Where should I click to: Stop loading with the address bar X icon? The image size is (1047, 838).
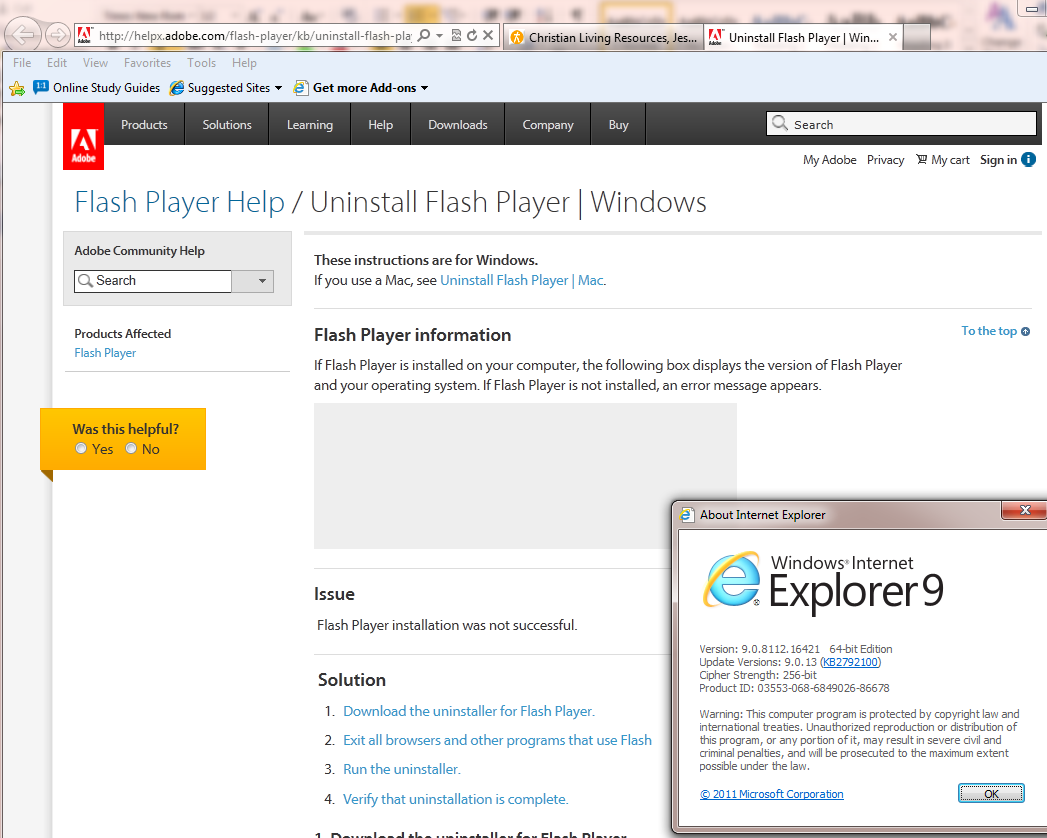click(x=488, y=35)
